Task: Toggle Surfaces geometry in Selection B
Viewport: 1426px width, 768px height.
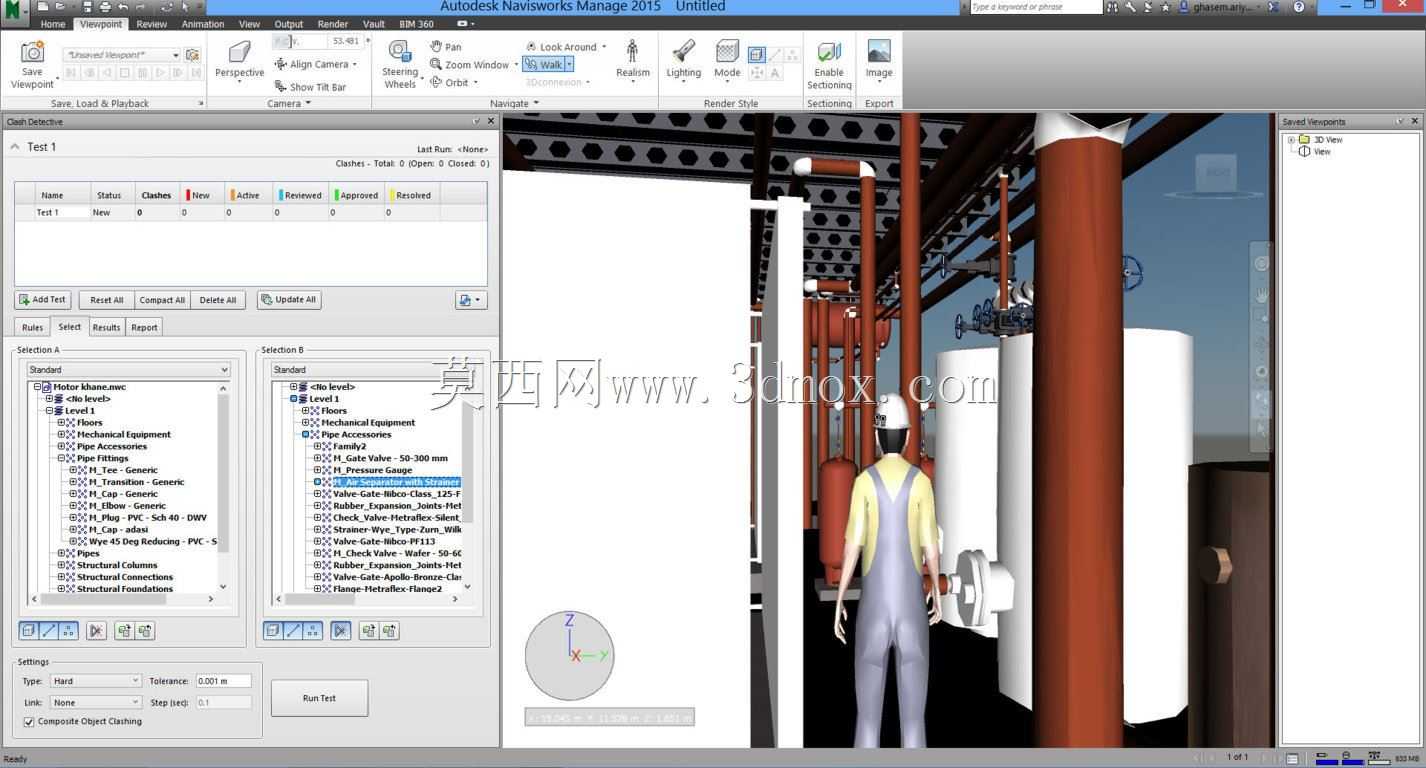Action: tap(272, 631)
